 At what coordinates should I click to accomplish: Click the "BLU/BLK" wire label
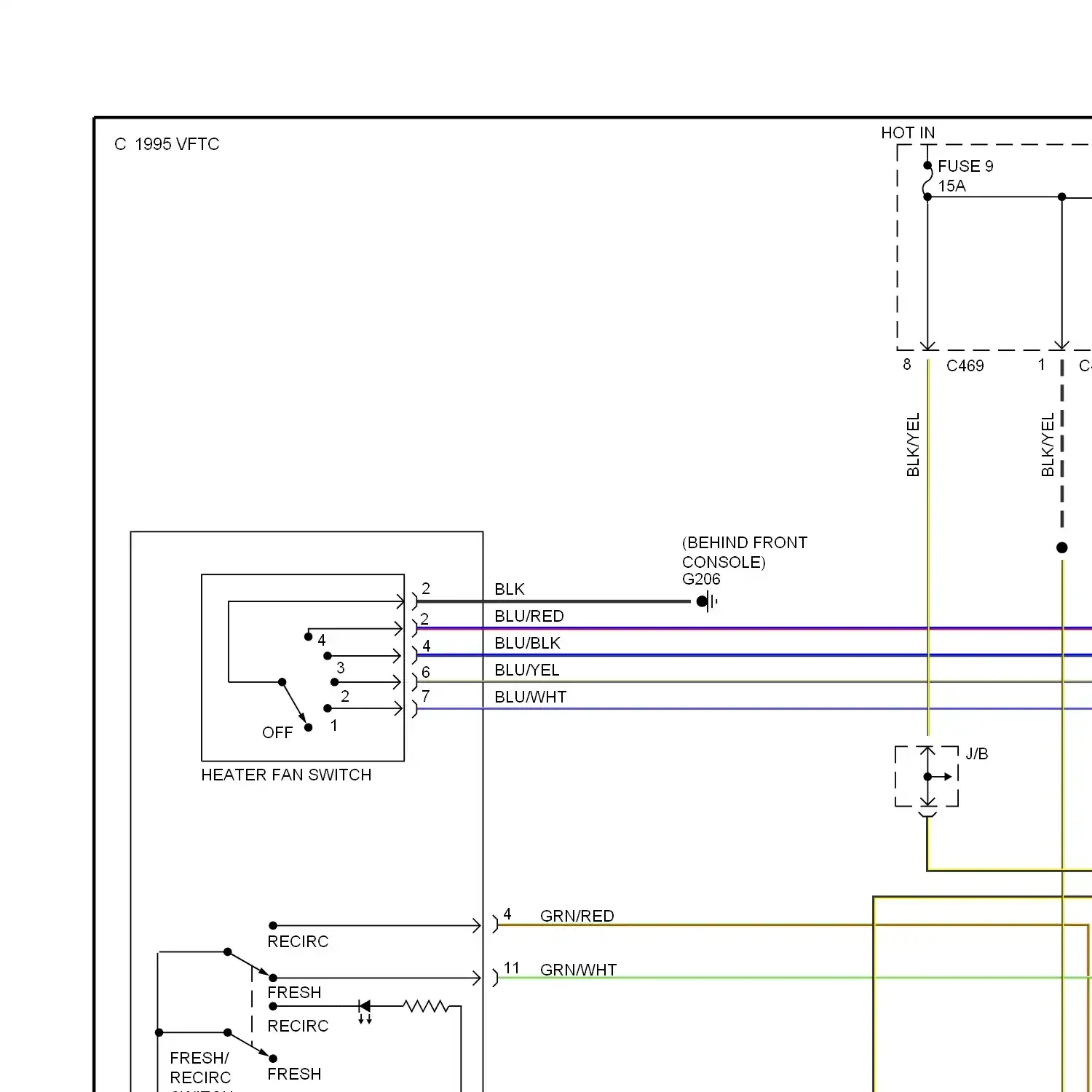pos(528,643)
